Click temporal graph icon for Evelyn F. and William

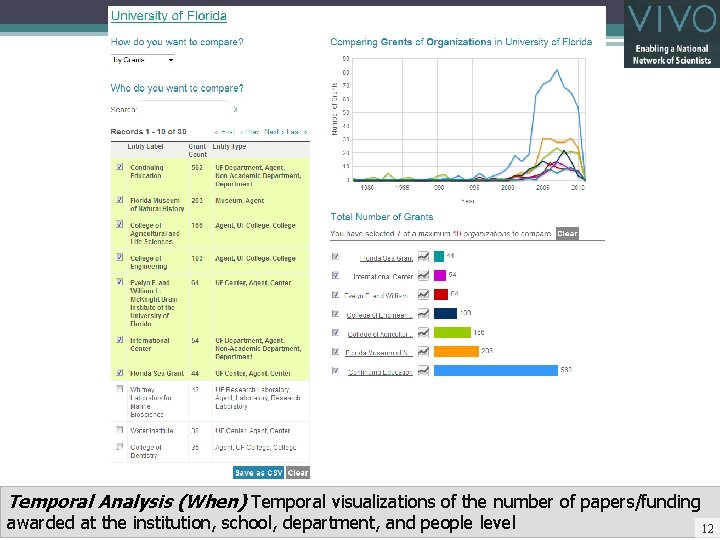pyautogui.click(x=423, y=294)
